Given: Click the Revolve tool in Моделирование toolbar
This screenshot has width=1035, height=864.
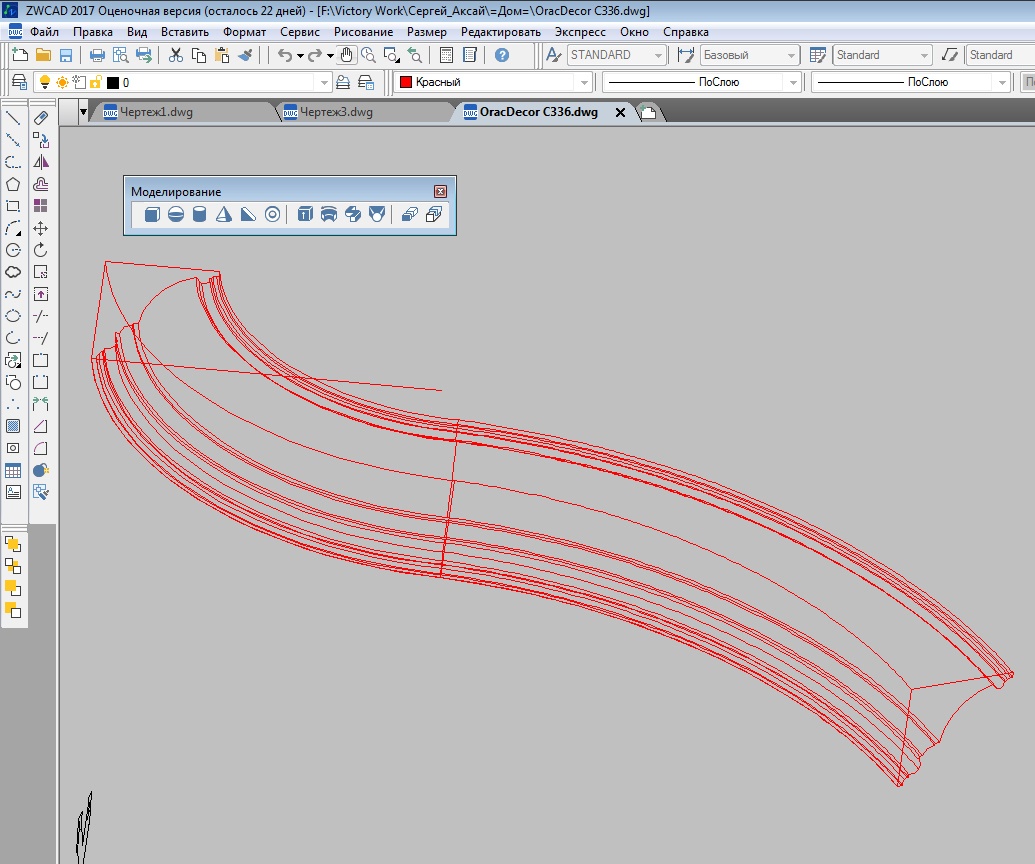Looking at the screenshot, I should click(329, 214).
